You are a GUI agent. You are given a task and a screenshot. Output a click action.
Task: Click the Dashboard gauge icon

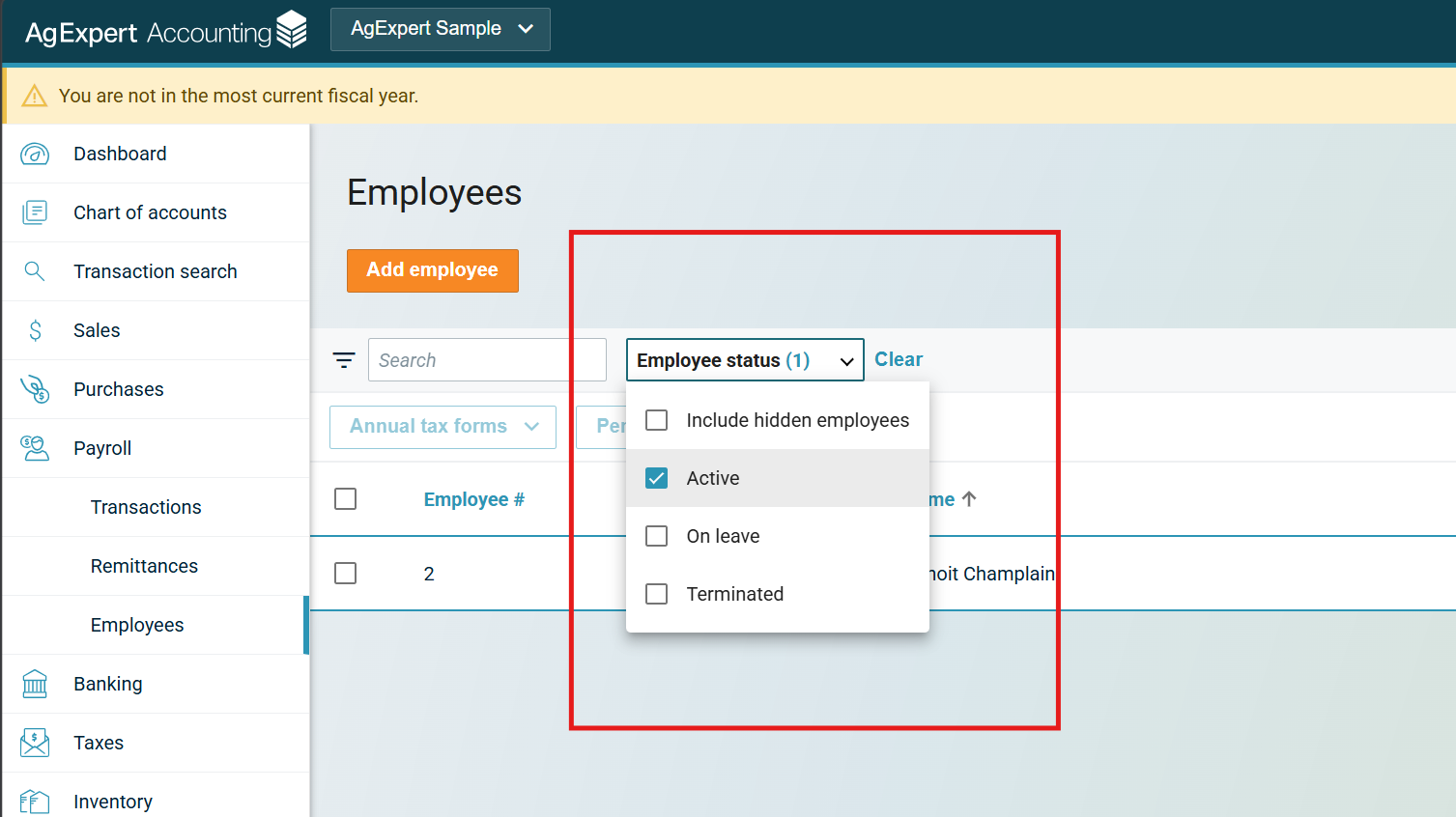pos(35,154)
